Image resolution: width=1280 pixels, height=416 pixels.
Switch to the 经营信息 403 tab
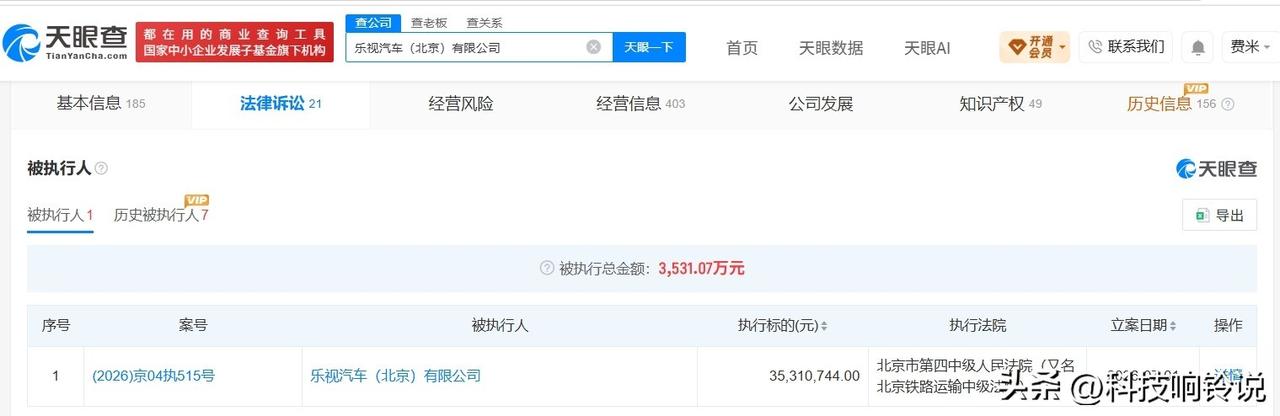point(641,103)
